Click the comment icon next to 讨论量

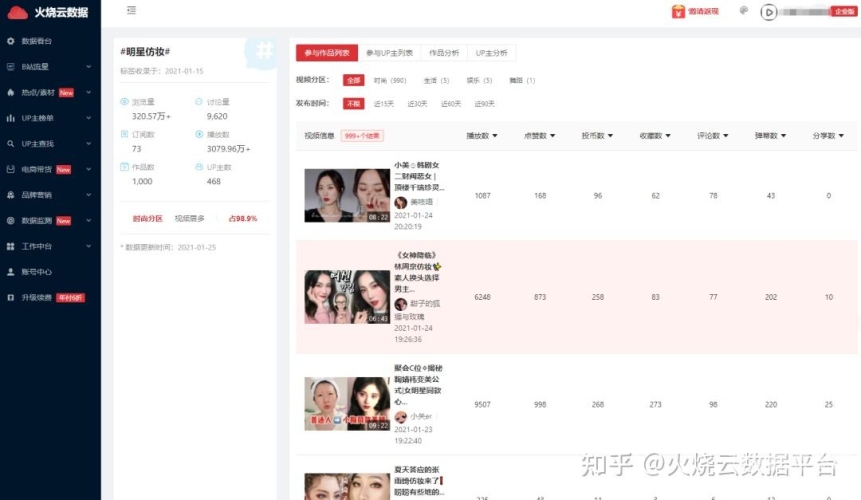tap(199, 102)
